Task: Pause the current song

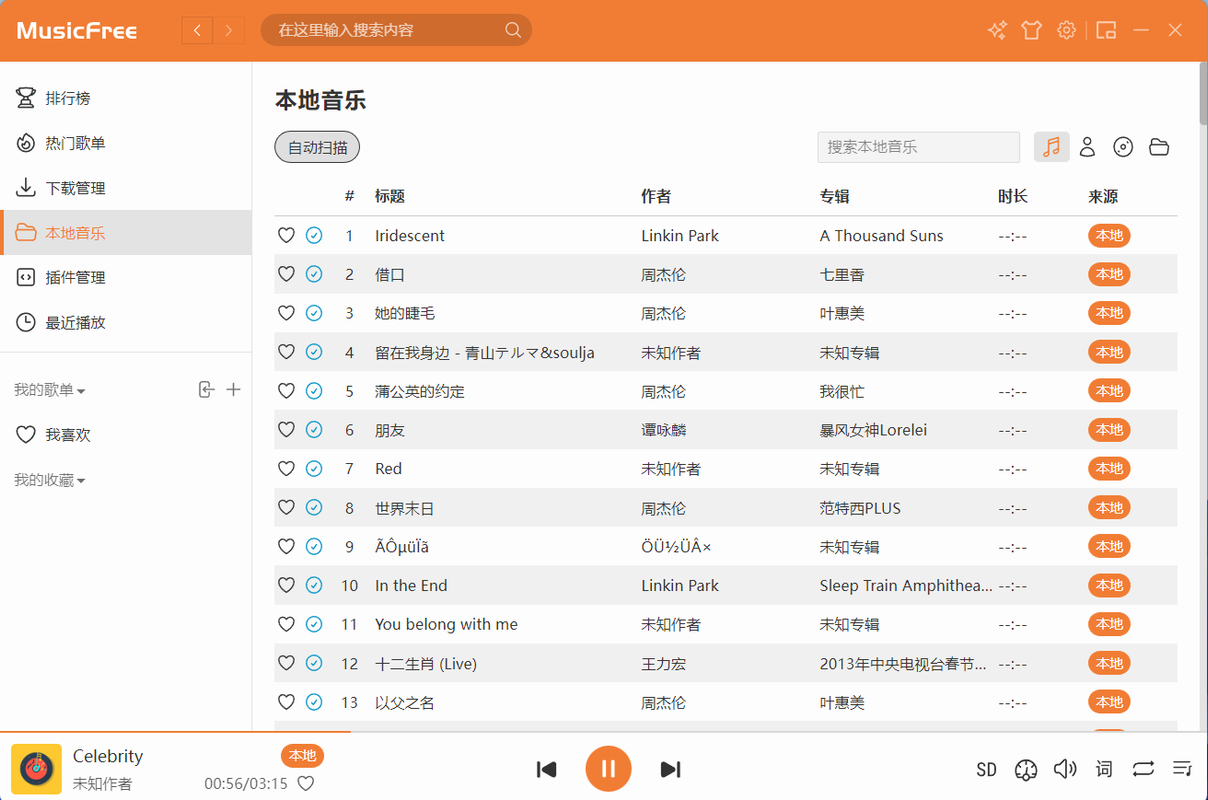Action: (x=608, y=769)
